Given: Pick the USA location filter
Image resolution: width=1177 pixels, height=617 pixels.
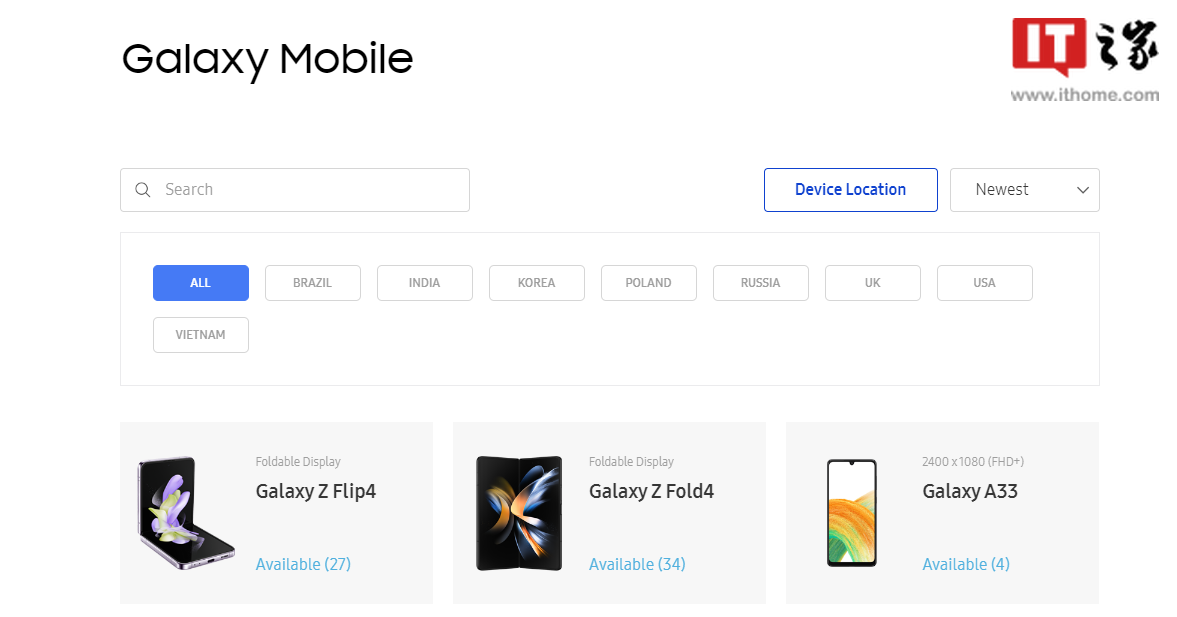Looking at the screenshot, I should coord(985,283).
